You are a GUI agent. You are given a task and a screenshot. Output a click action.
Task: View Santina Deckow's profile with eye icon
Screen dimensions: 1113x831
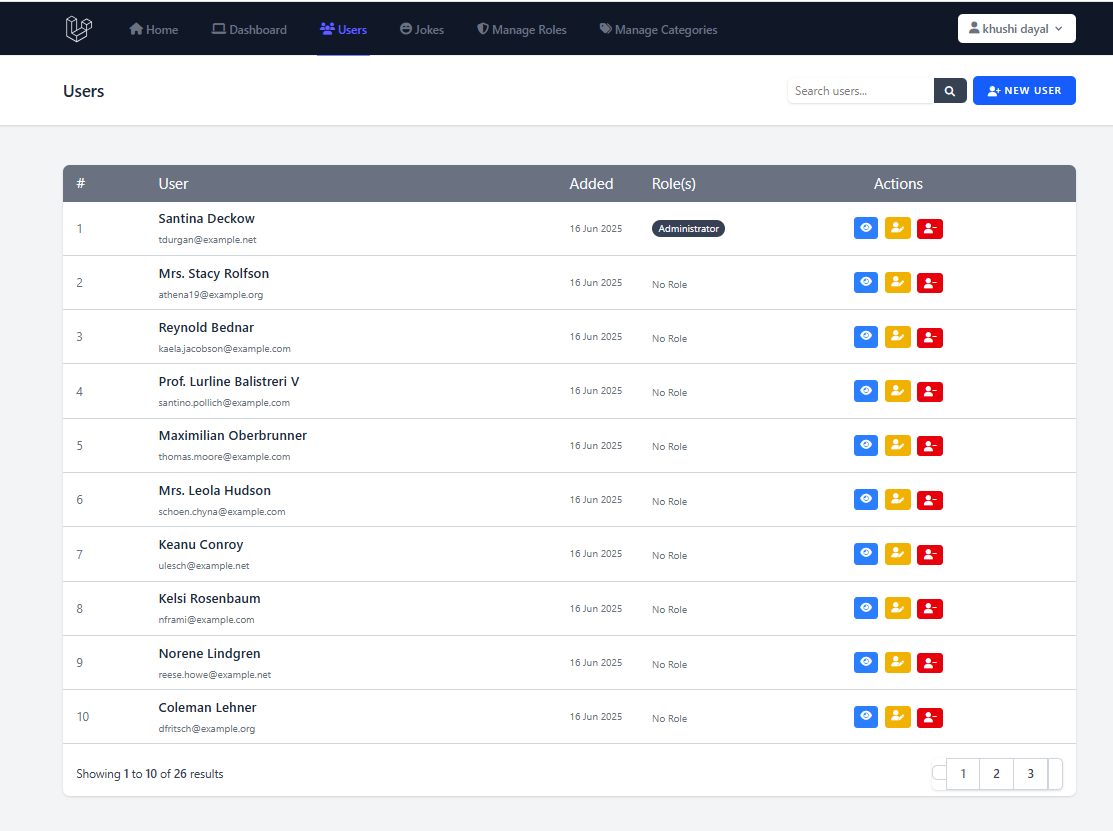866,228
